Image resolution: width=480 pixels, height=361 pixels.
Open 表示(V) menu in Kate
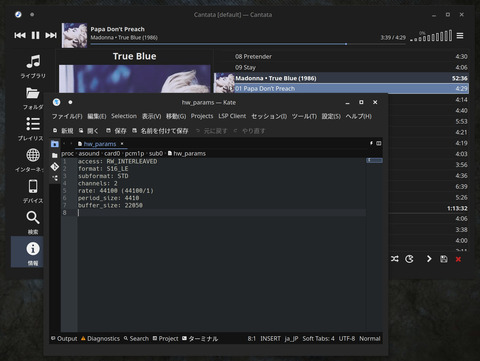(x=151, y=116)
